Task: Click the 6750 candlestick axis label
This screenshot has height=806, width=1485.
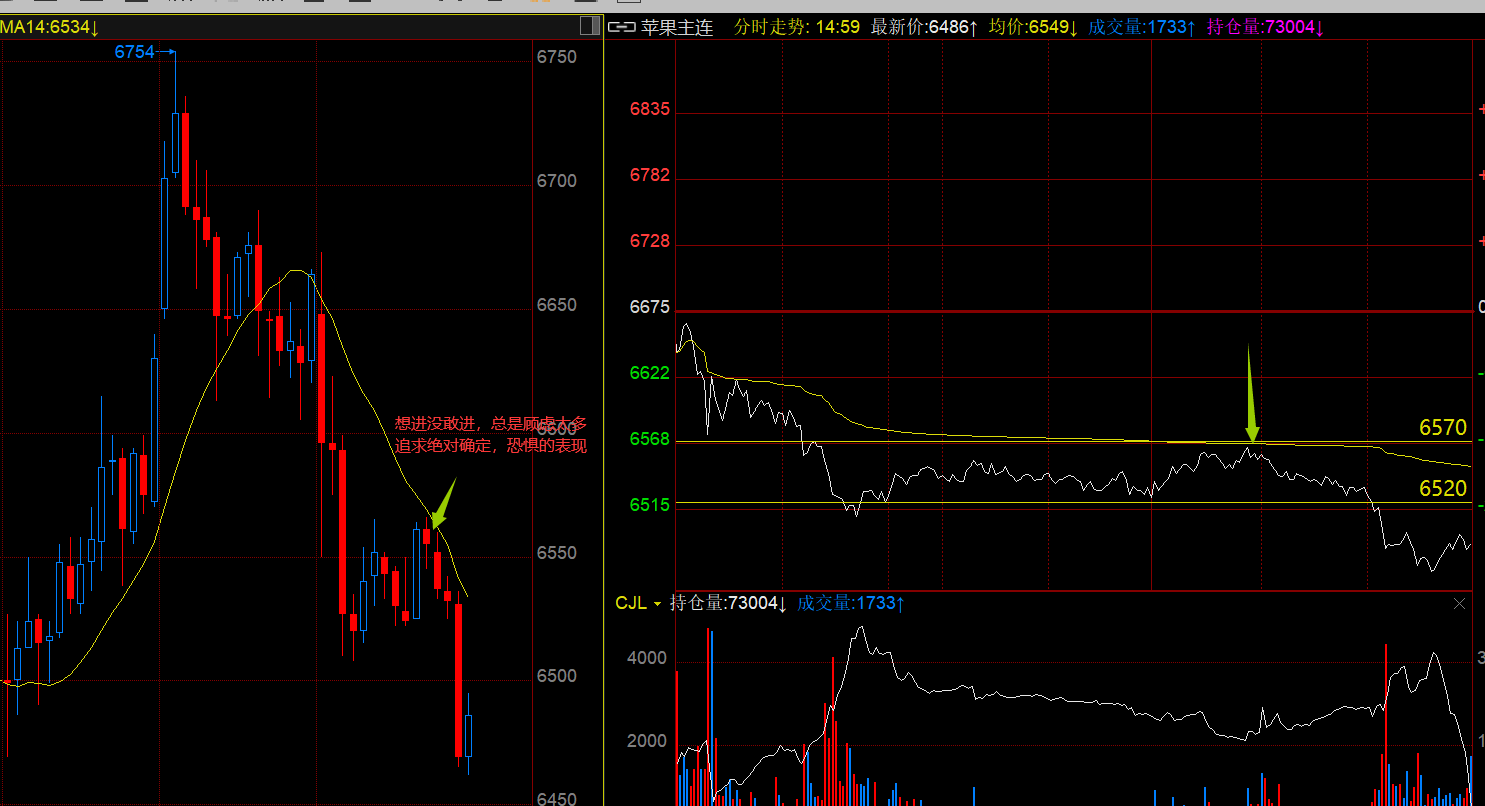Action: point(557,57)
